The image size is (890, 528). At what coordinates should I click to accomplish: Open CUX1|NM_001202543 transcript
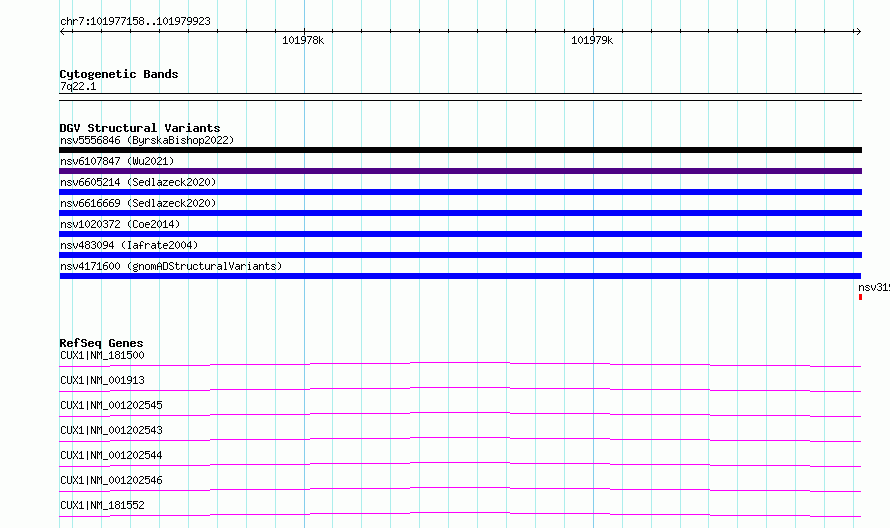coord(111,430)
